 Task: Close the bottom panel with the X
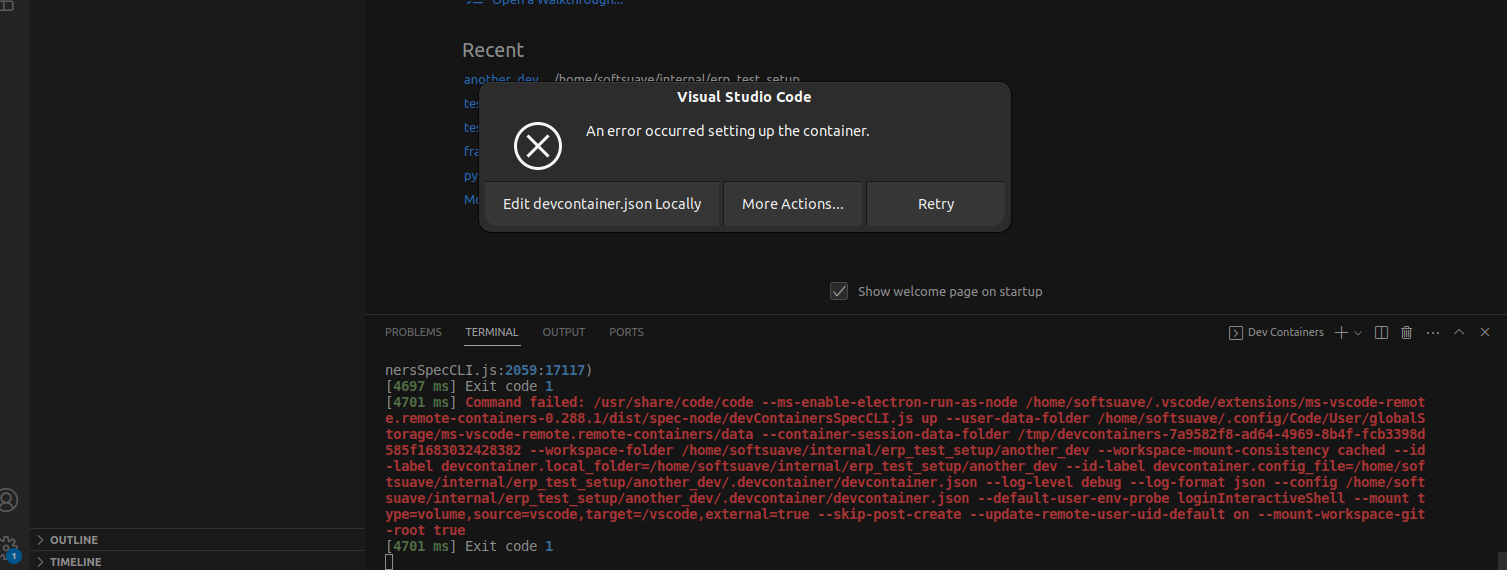click(x=1485, y=332)
